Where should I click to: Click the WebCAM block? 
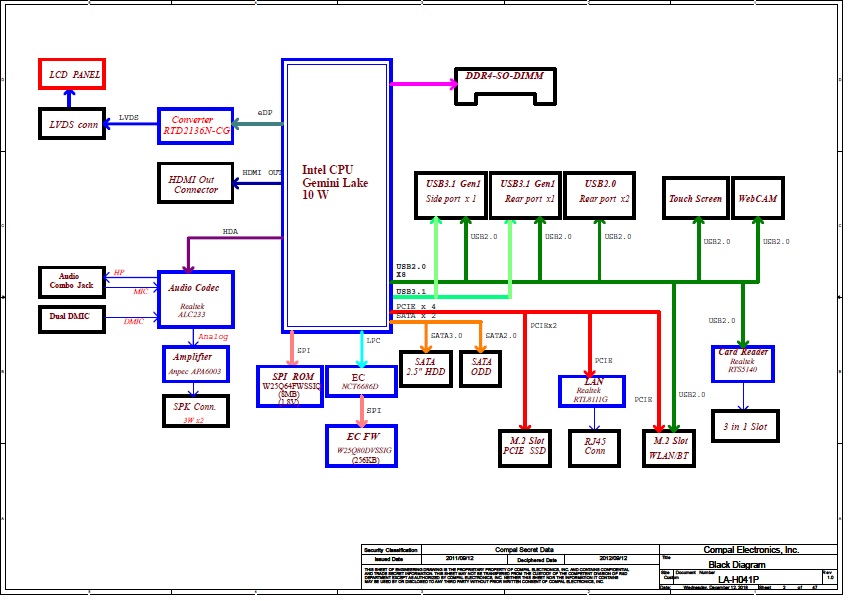point(758,198)
